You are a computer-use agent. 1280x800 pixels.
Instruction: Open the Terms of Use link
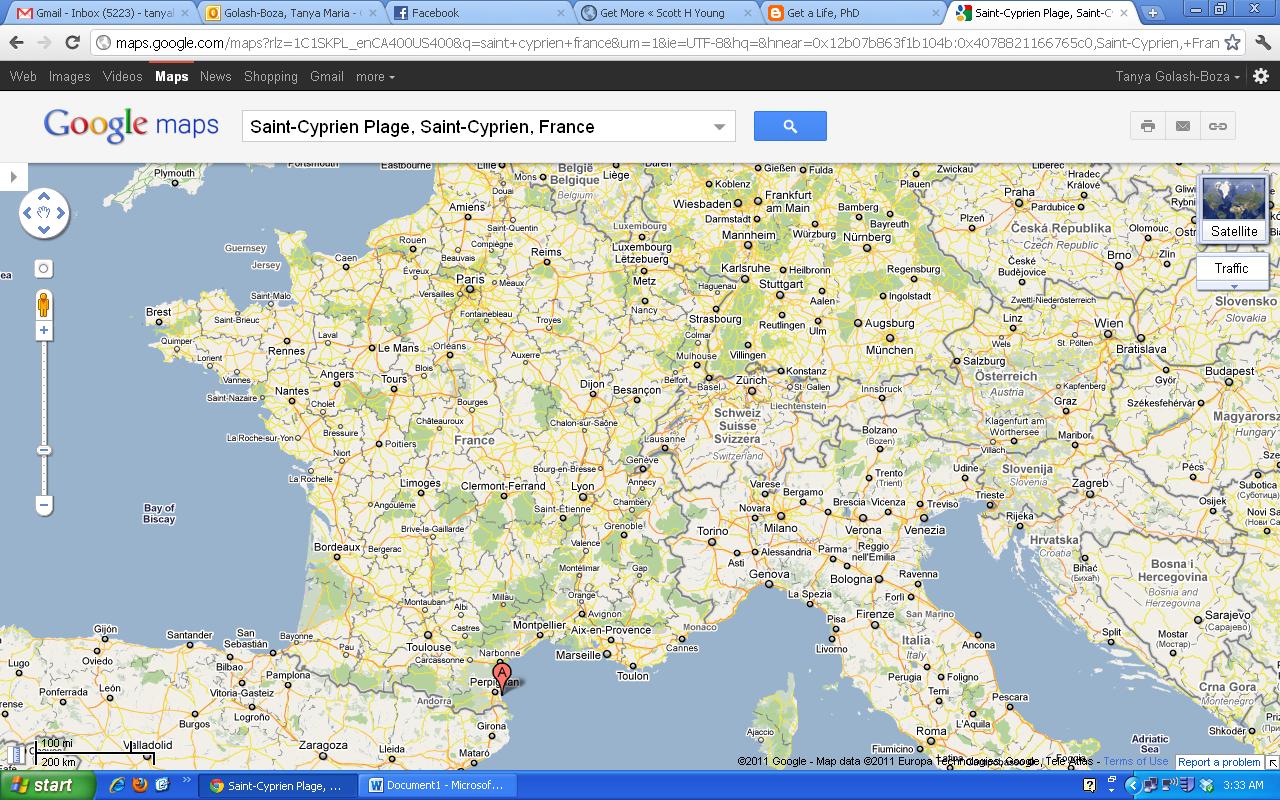coord(1135,761)
